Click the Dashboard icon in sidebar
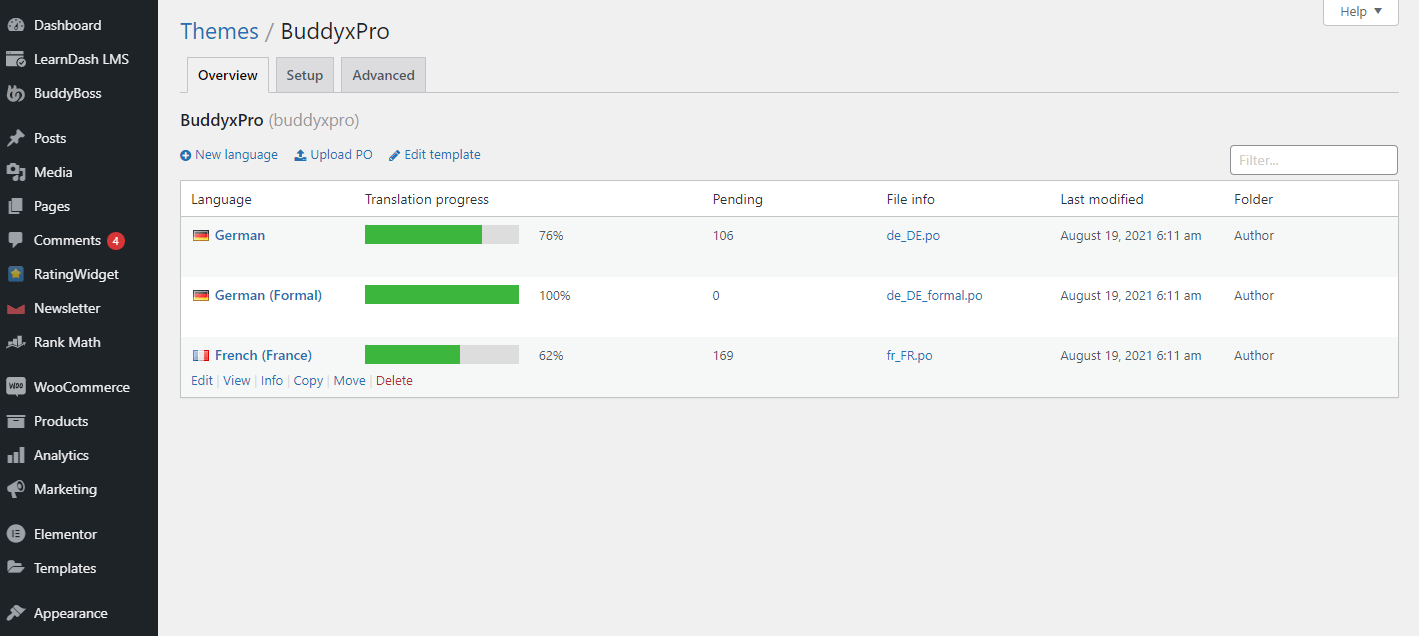 click(x=16, y=25)
